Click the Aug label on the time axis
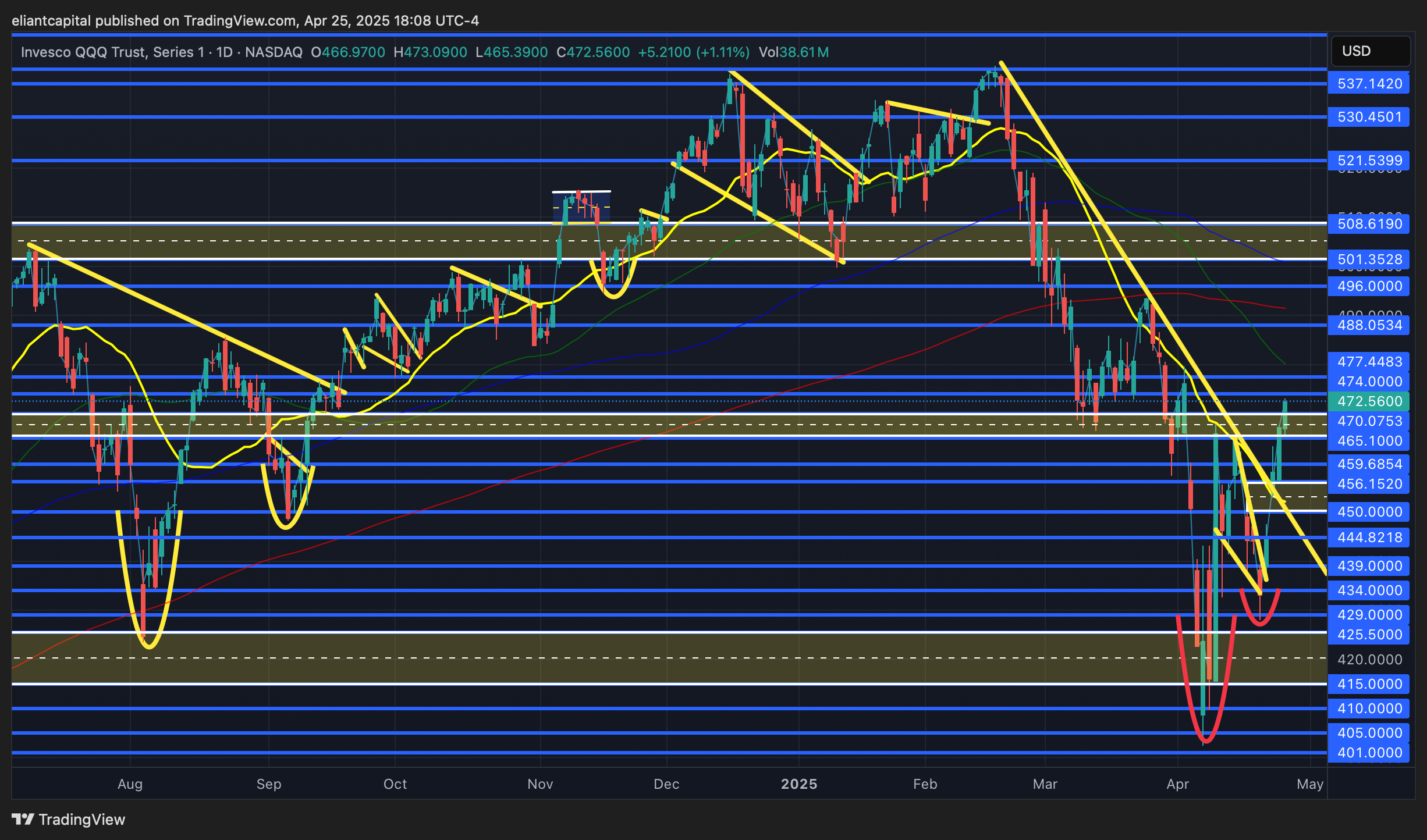1427x840 pixels. click(x=130, y=784)
